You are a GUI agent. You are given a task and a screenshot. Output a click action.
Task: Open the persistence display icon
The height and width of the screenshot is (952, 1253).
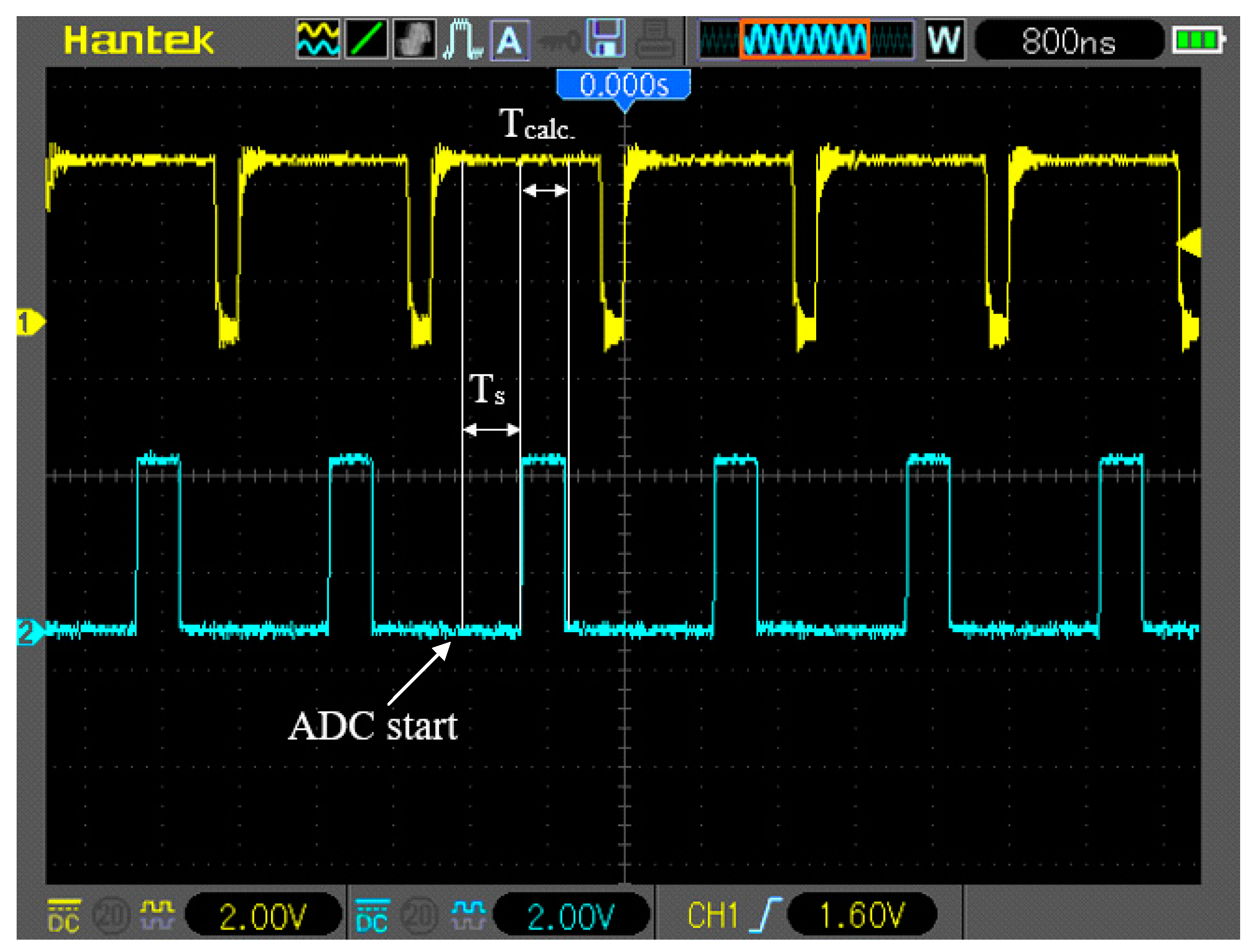coord(414,39)
